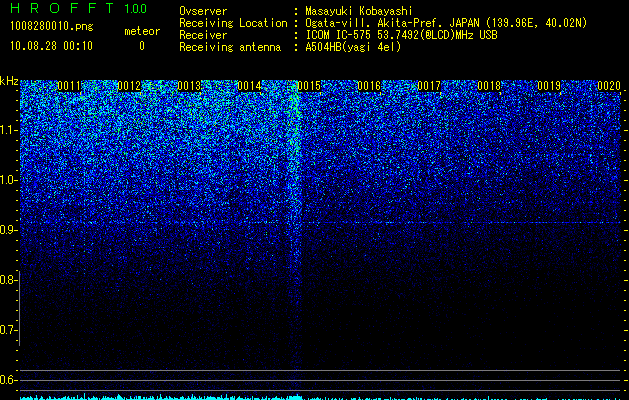Select the ICOM IC-575 53.7492 MHz USB text

click(x=401, y=35)
